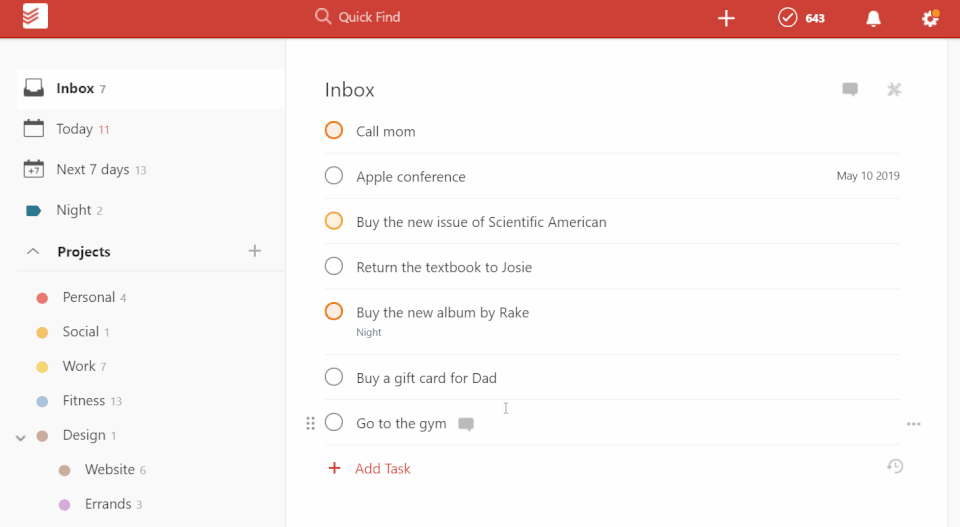This screenshot has height=527, width=960.
Task: Open the Next 7 days view
Action: click(x=92, y=170)
